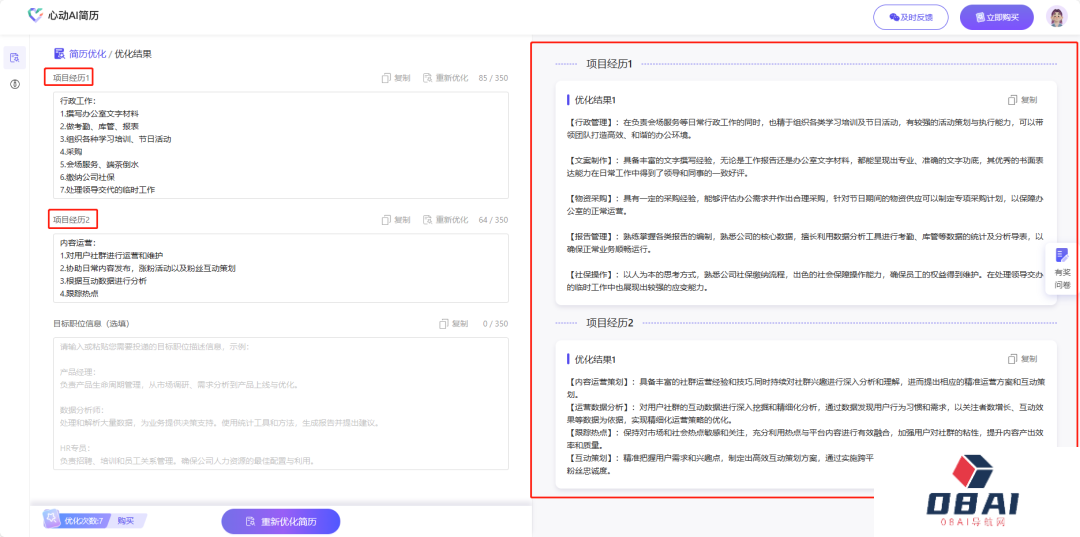Copy the 目标职位信息 field text
This screenshot has height=537, width=1080.
[x=454, y=324]
